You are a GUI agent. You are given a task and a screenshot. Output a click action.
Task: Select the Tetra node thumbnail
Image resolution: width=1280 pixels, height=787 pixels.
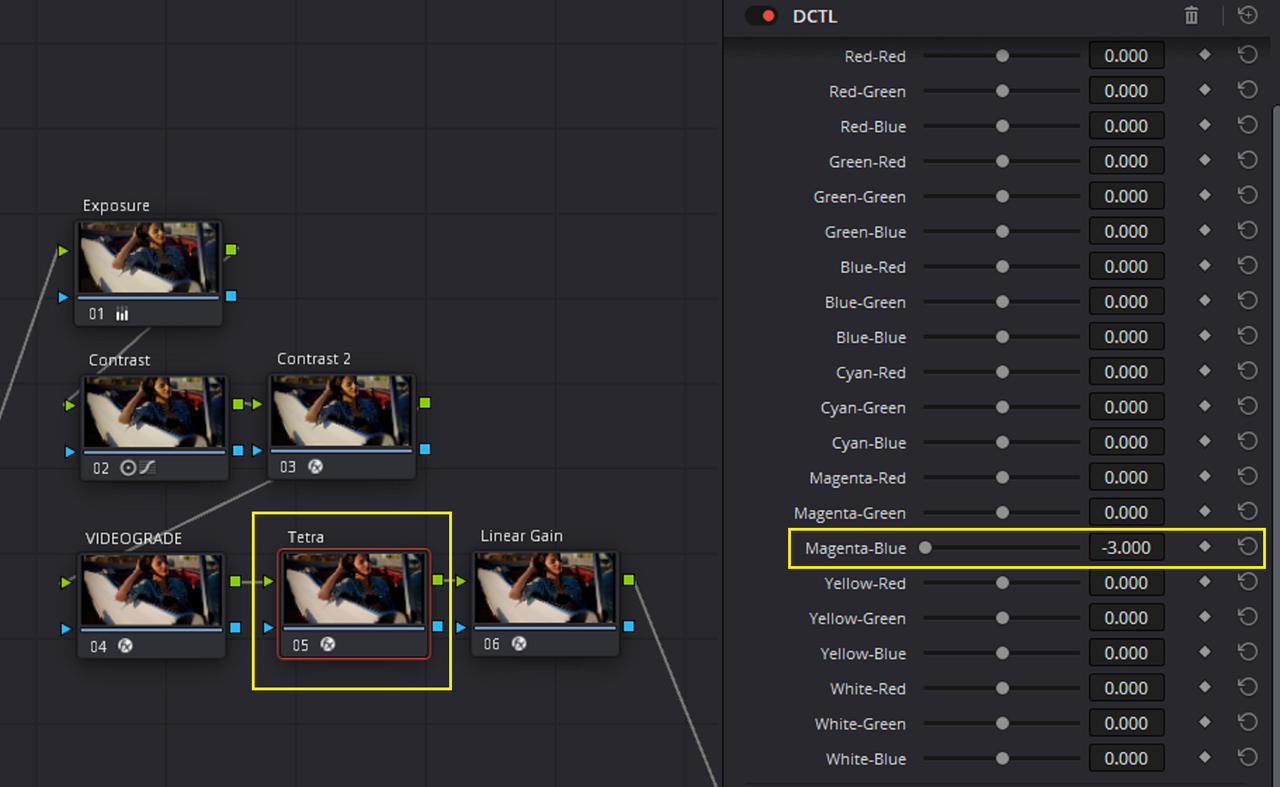[x=354, y=589]
